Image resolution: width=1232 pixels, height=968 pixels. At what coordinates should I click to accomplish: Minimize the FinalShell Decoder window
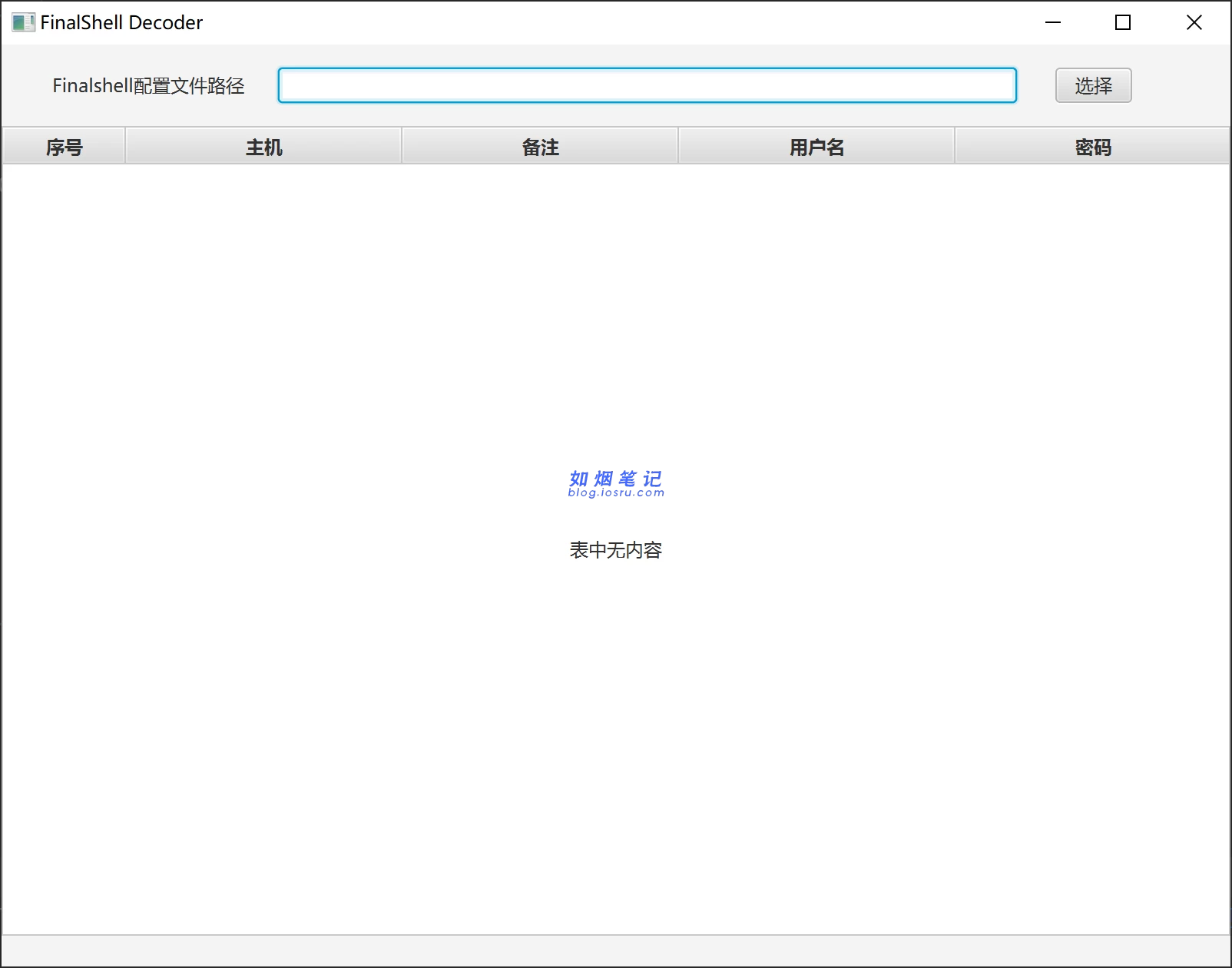coord(1053,22)
